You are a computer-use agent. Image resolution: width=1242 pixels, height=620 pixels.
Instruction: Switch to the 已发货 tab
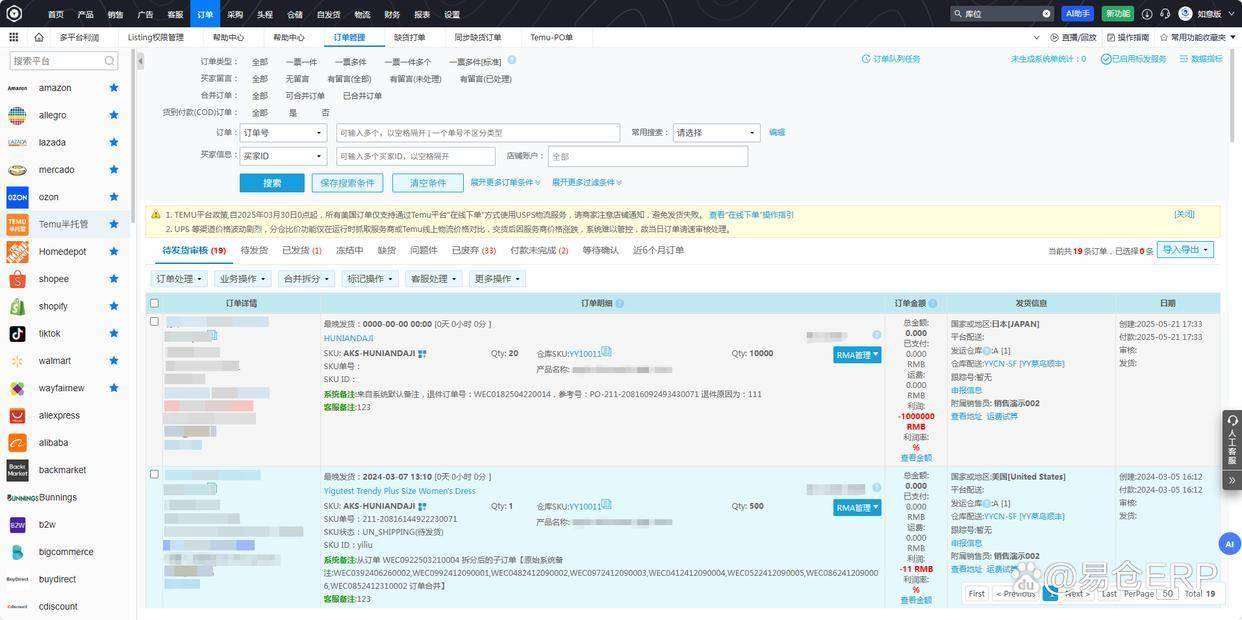(x=294, y=248)
